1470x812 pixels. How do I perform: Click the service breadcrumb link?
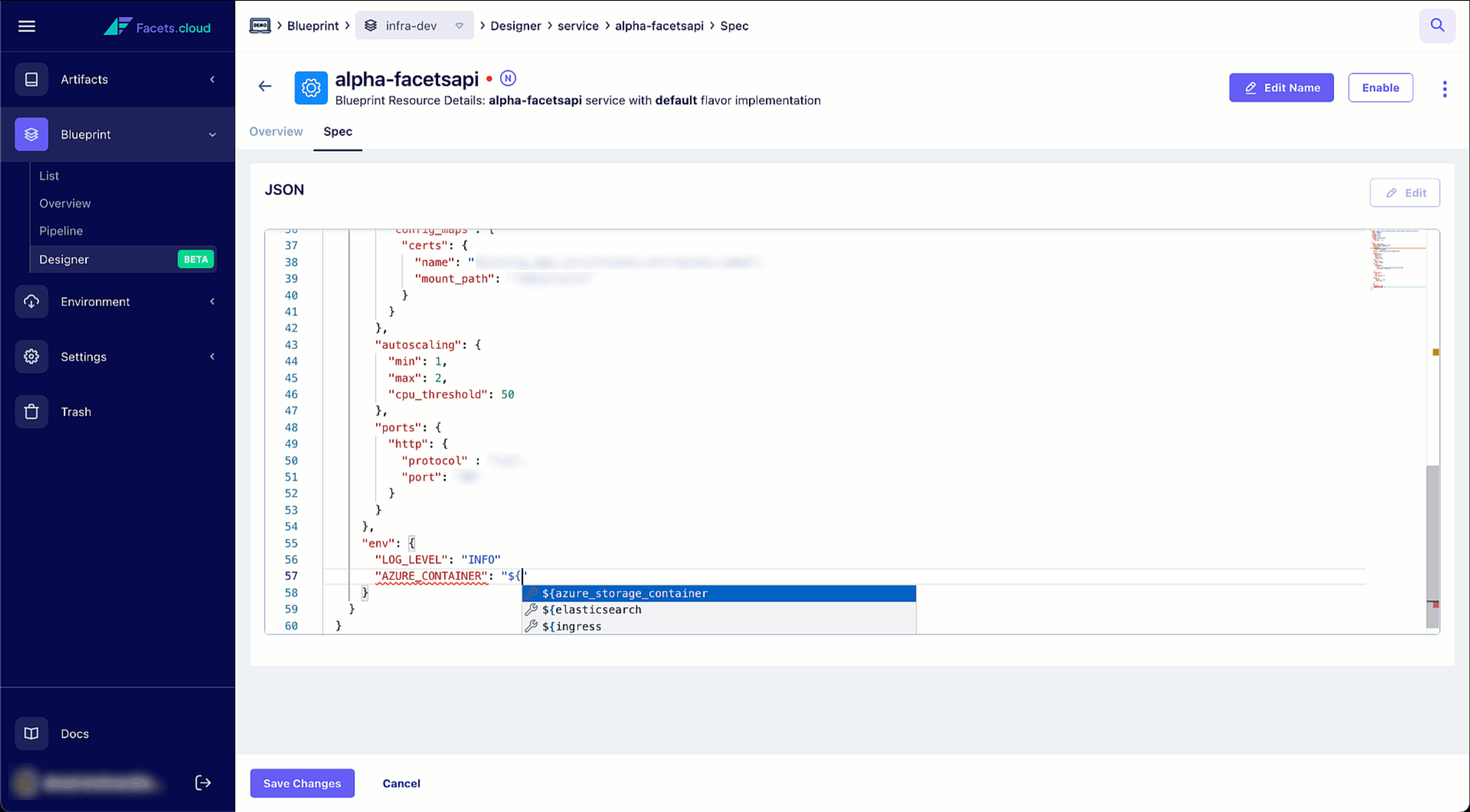pyautogui.click(x=578, y=26)
